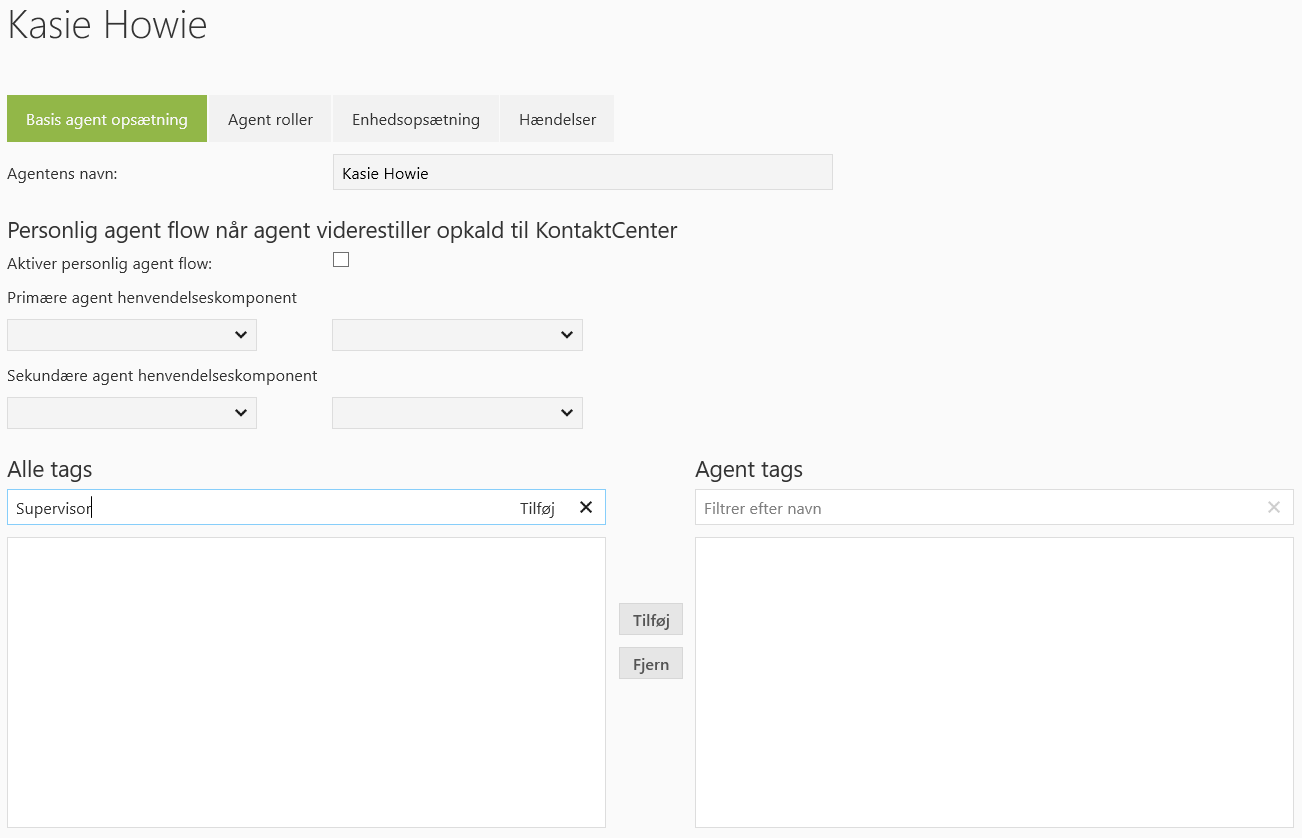Open the first Primære agent henvendelseskomponent dropdown
The width and height of the screenshot is (1302, 838).
[x=132, y=335]
